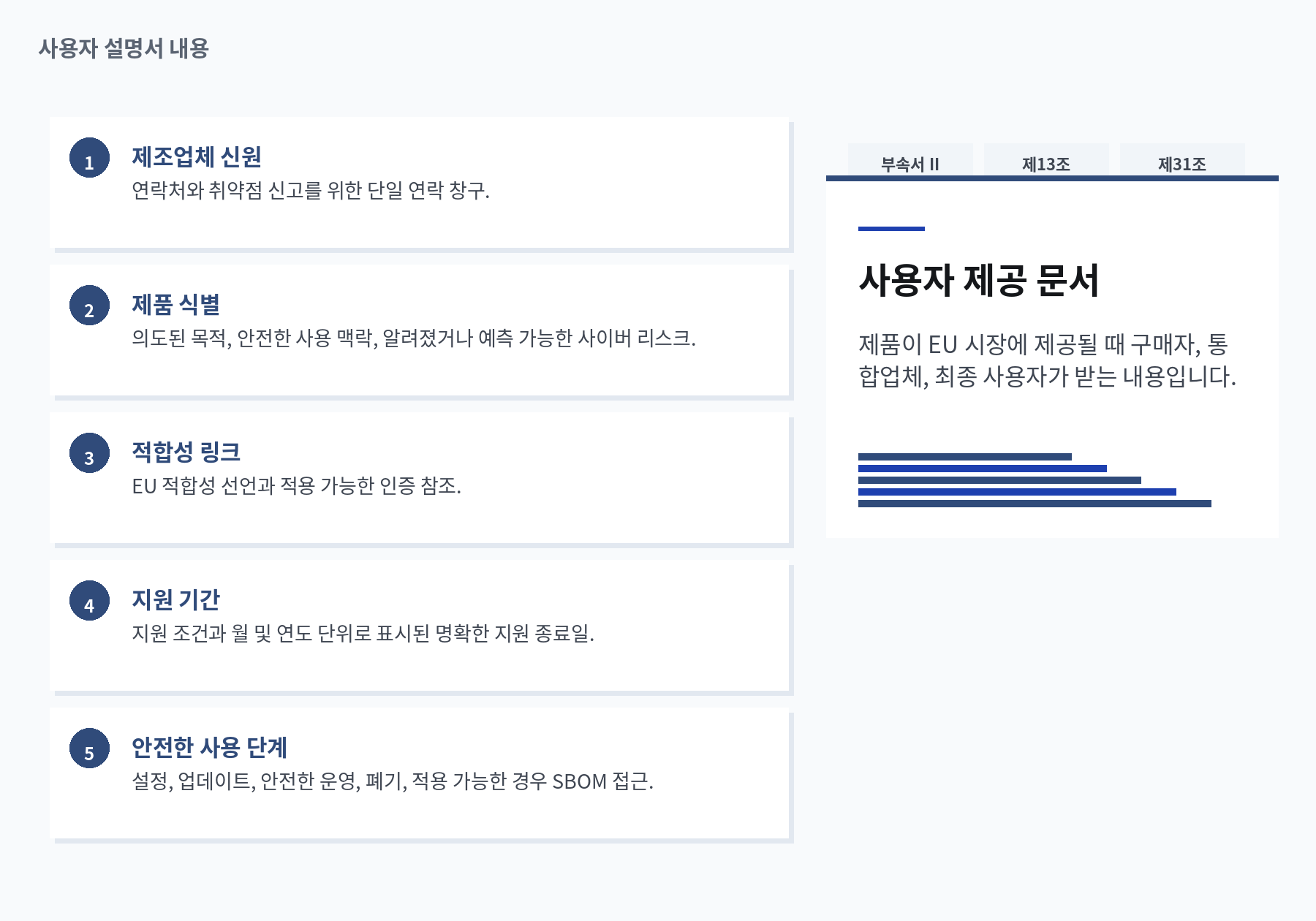Click the number 5 circle badge
The width and height of the screenshot is (1316, 921).
[x=89, y=748]
